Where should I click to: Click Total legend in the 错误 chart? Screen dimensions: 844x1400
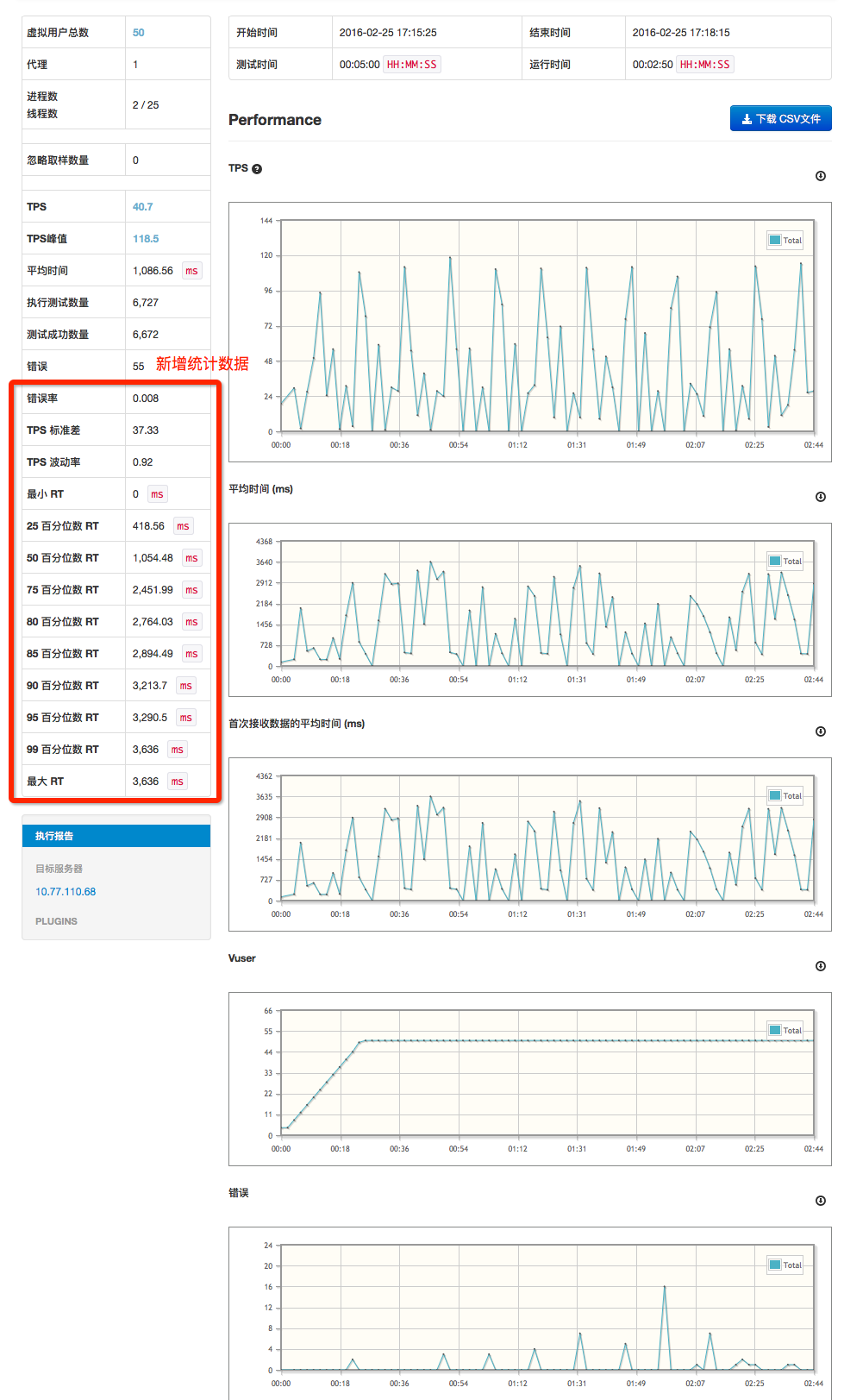(785, 1265)
